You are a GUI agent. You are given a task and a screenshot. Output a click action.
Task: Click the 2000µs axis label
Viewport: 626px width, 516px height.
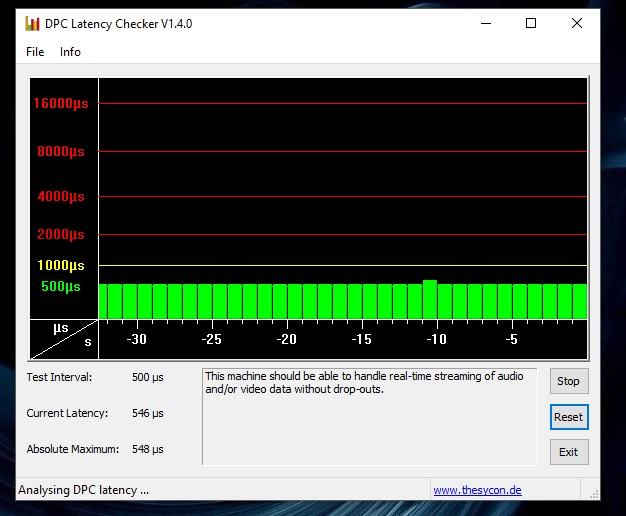pos(61,234)
